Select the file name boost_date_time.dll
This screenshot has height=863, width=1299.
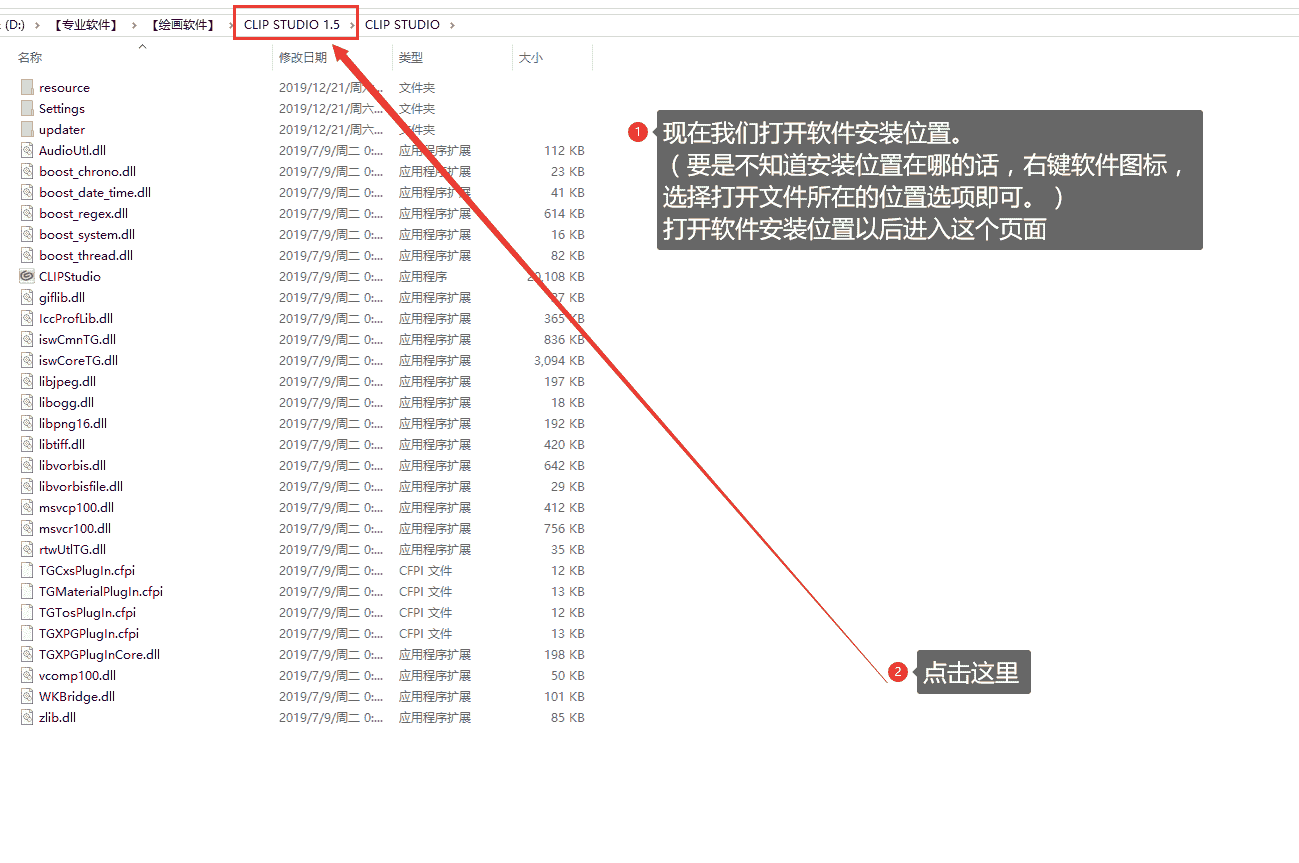95,192
